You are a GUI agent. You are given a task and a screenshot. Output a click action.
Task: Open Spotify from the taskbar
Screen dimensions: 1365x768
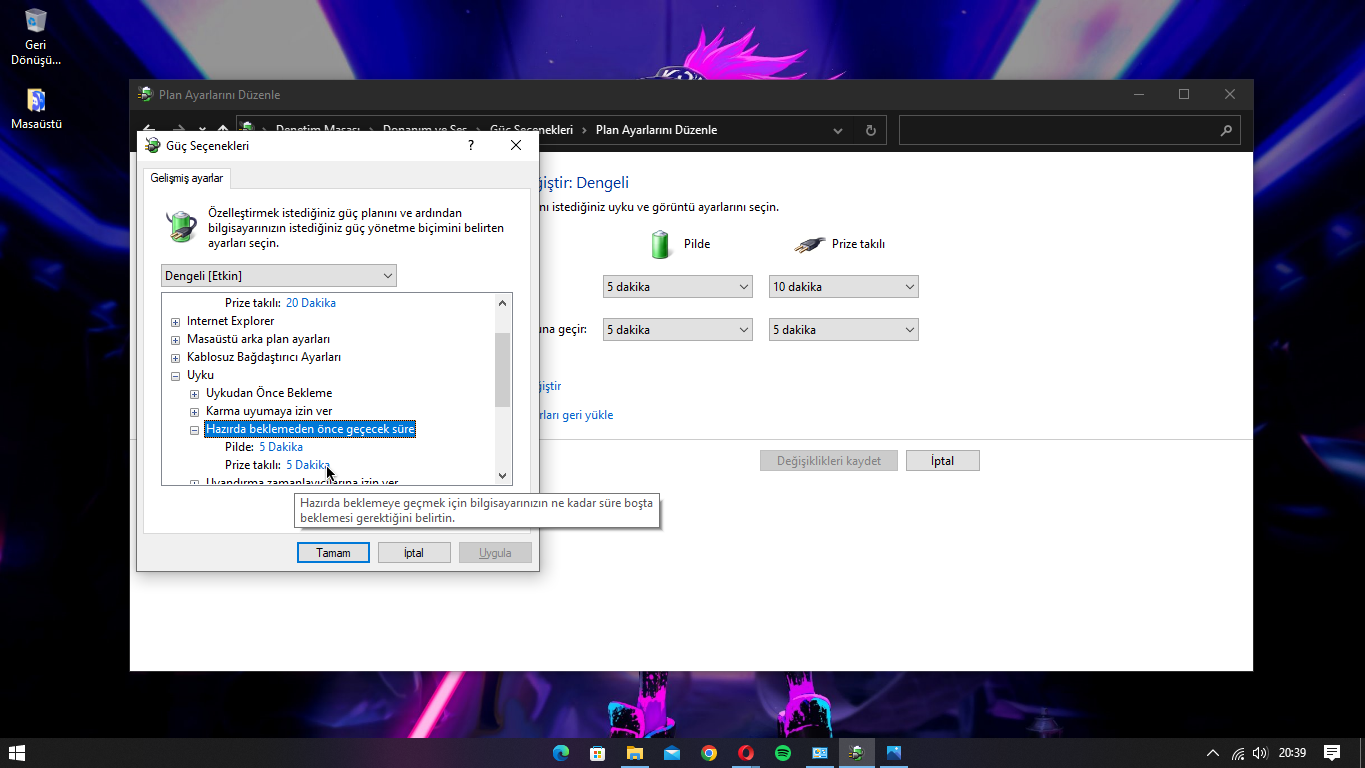pyautogui.click(x=783, y=753)
